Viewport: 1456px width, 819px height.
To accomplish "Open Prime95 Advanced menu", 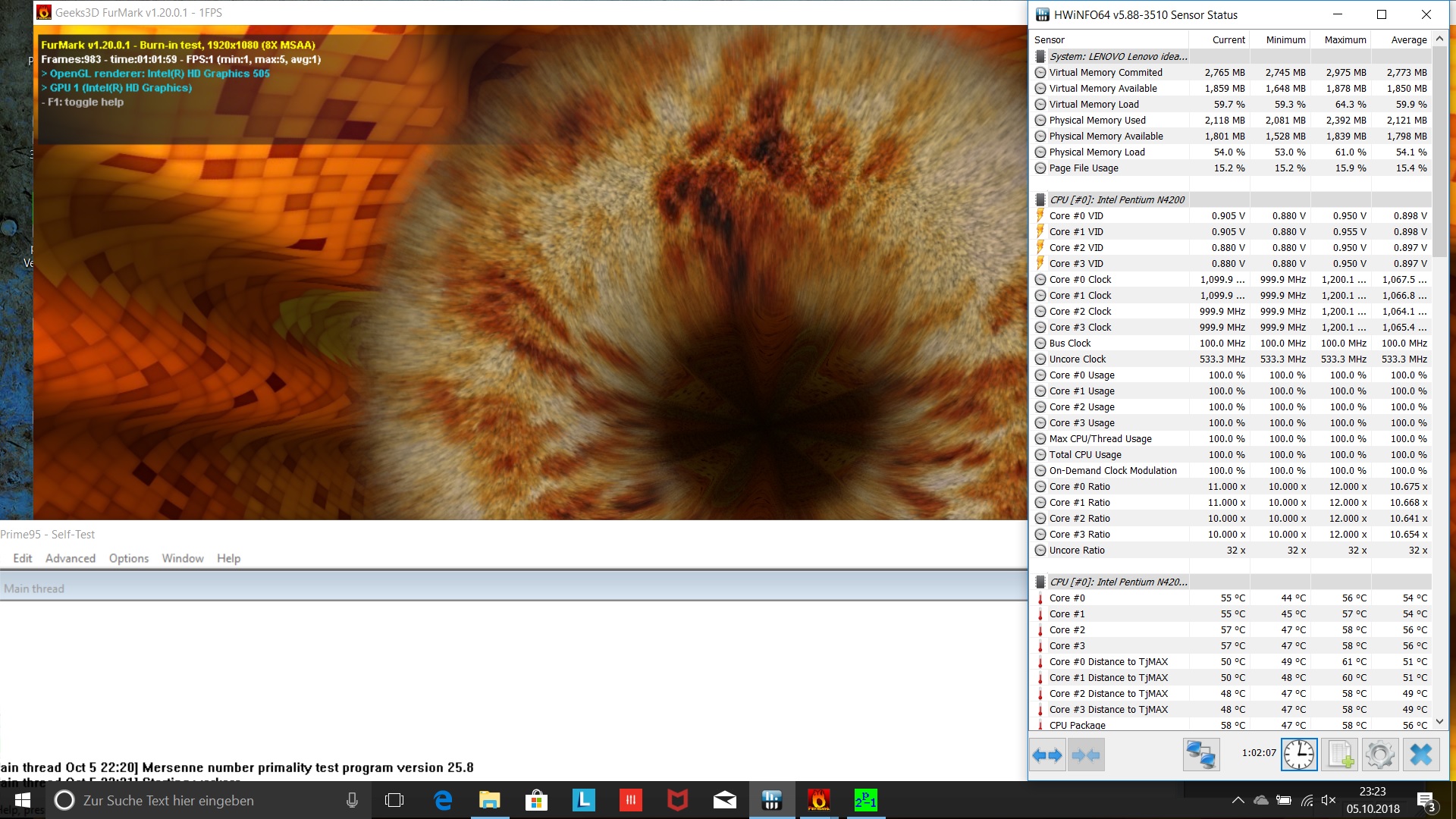I will click(x=70, y=558).
